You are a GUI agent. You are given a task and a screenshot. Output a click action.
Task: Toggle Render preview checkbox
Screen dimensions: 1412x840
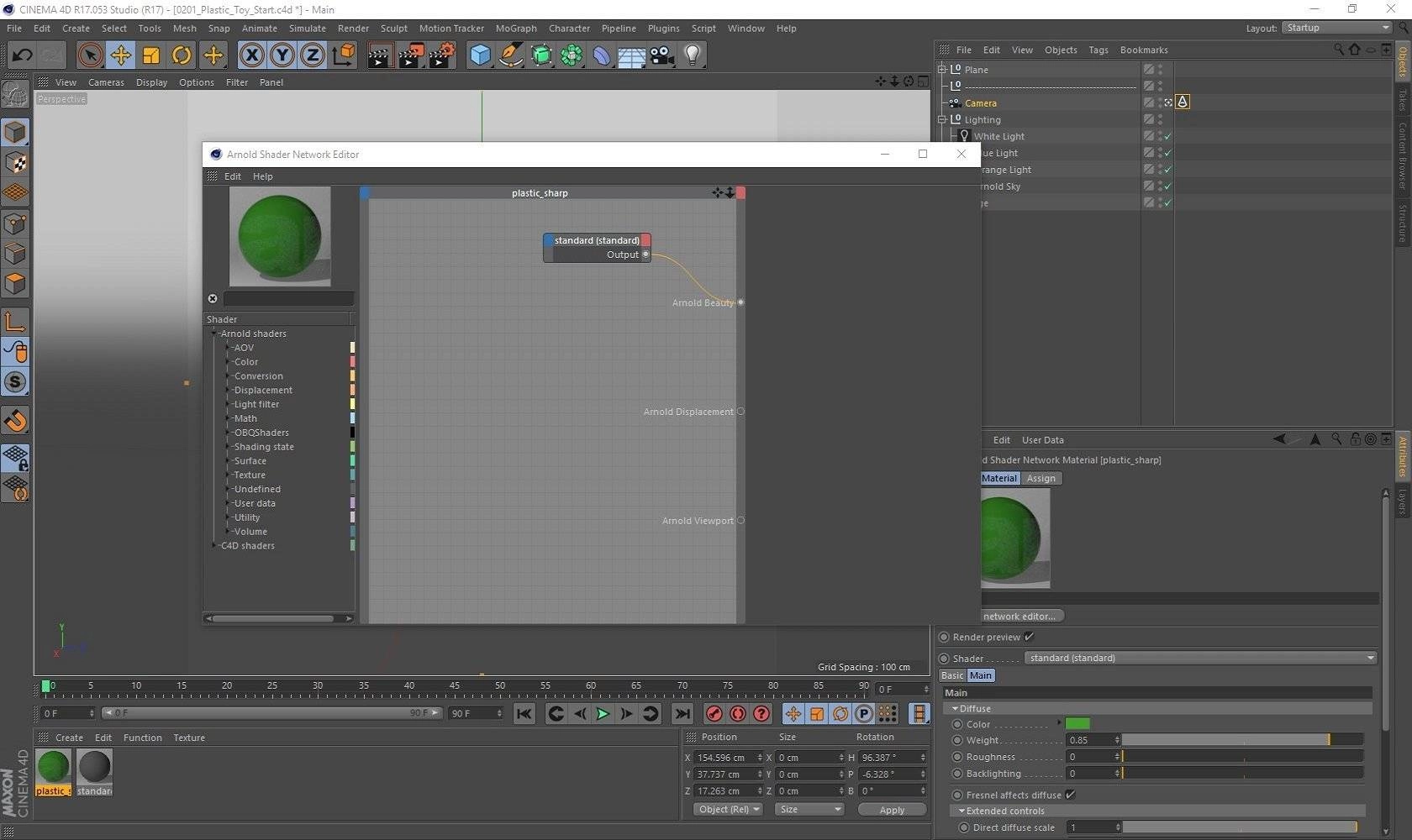click(x=1029, y=637)
